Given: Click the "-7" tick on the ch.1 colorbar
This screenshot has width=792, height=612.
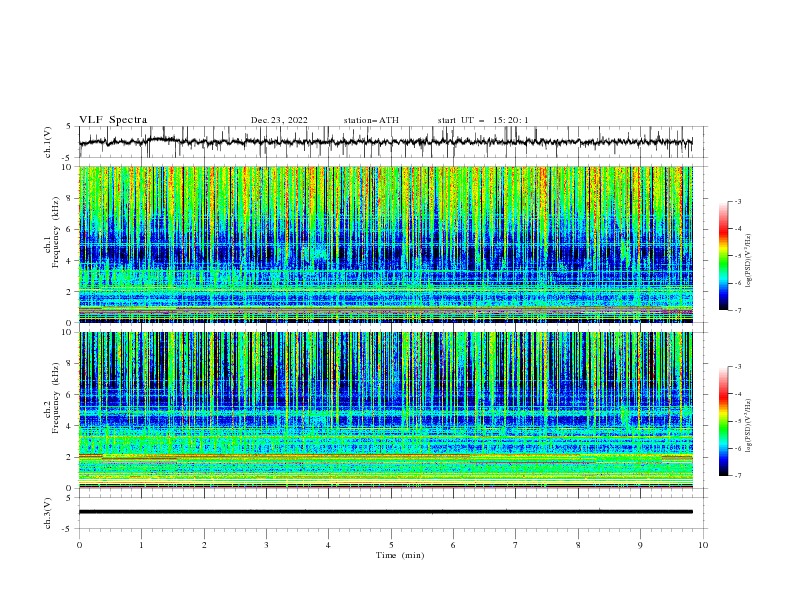Looking at the screenshot, I should (738, 310).
